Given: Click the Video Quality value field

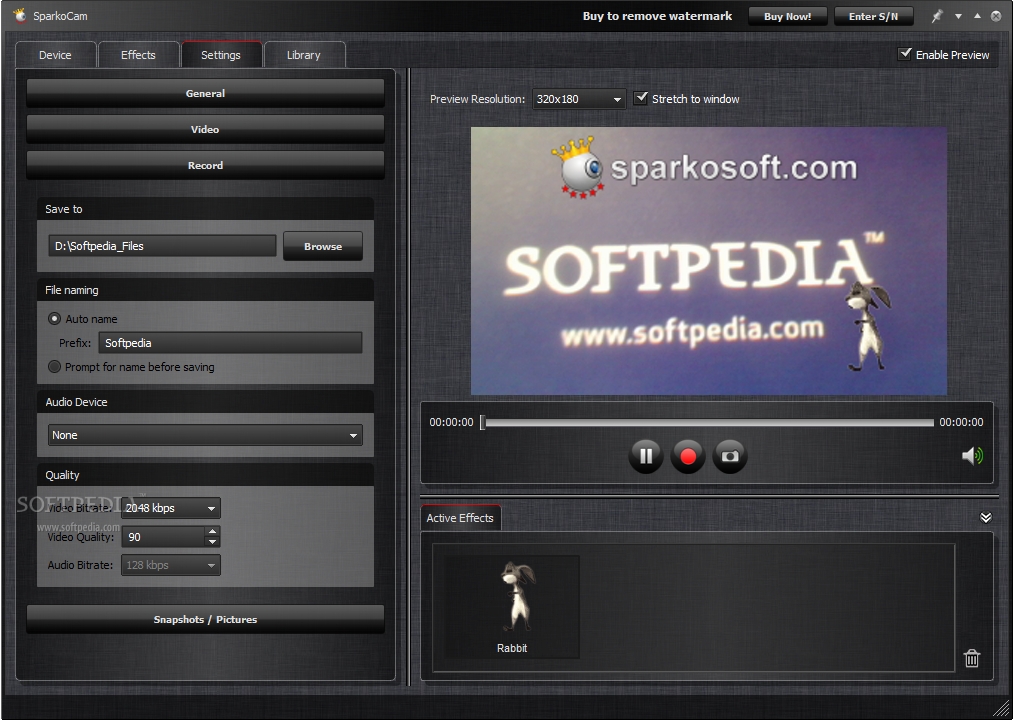Looking at the screenshot, I should point(163,536).
